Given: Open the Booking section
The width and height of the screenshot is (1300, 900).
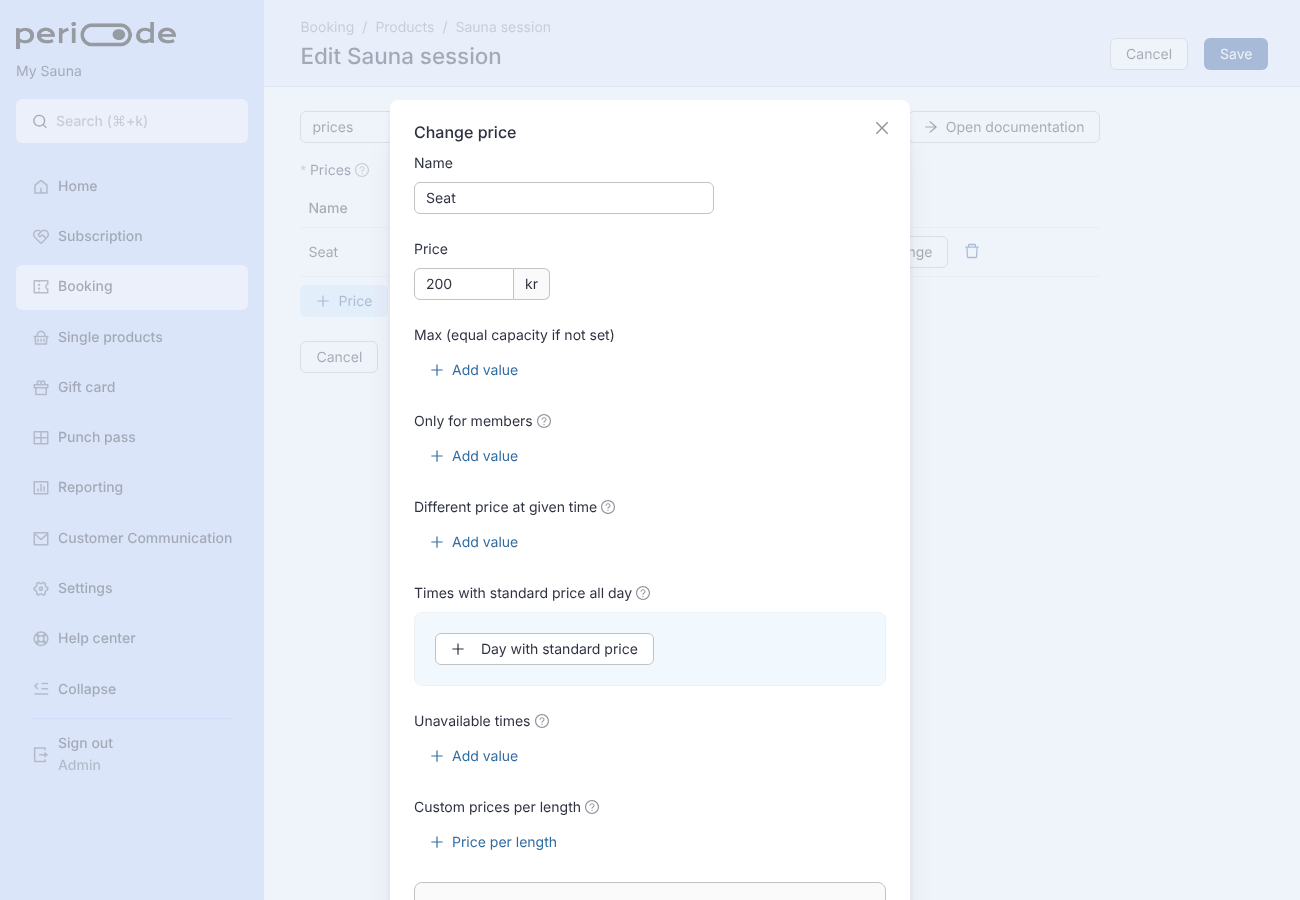Looking at the screenshot, I should 132,287.
